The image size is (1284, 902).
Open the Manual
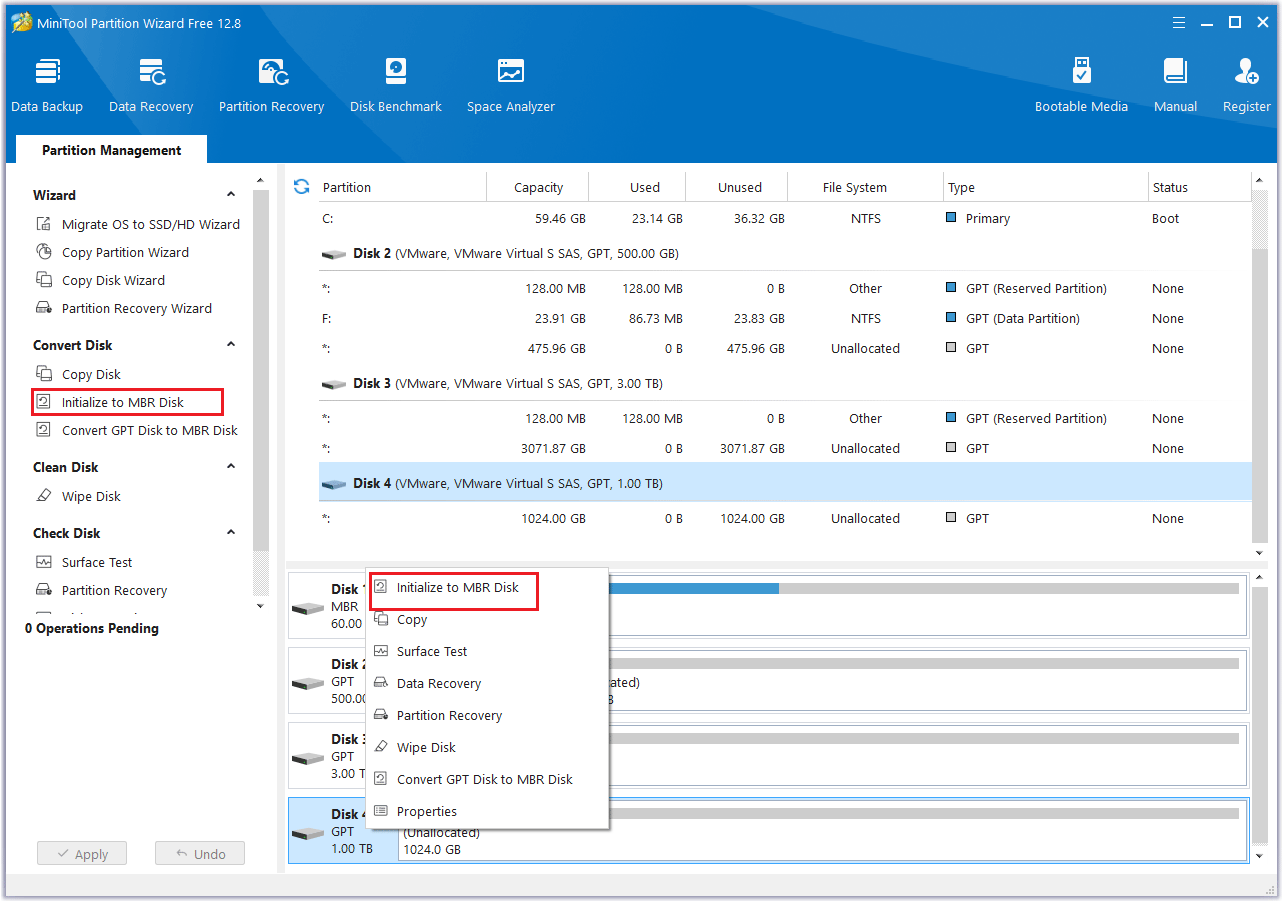[1176, 85]
